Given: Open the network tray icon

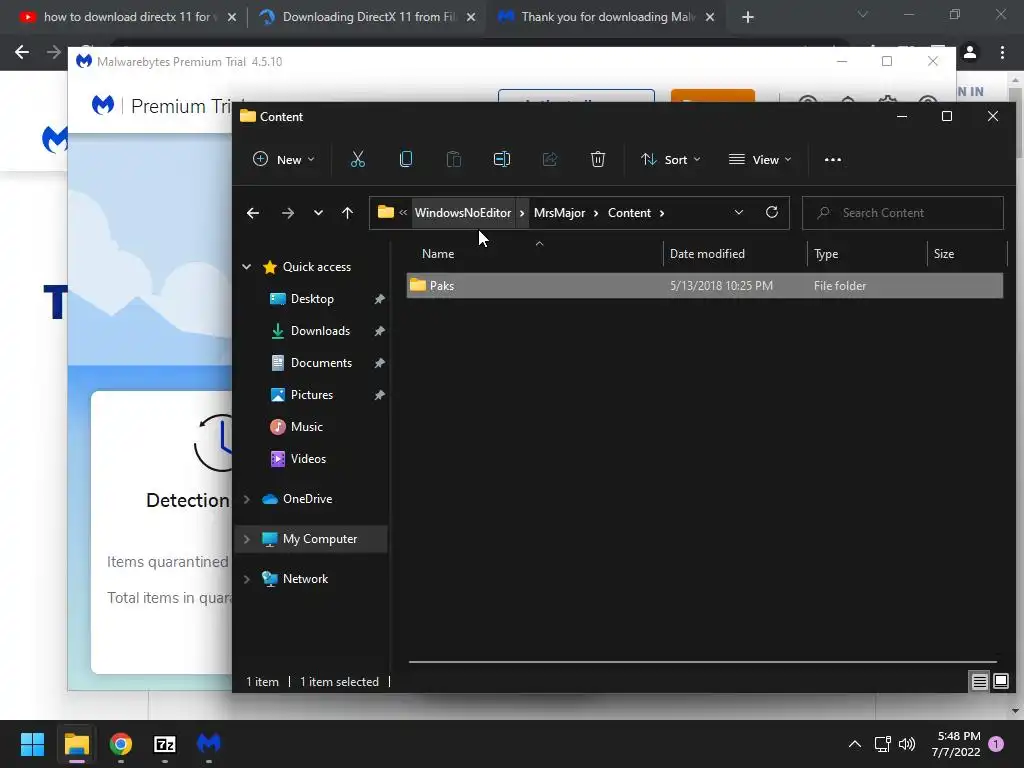Looking at the screenshot, I should pyautogui.click(x=882, y=744).
